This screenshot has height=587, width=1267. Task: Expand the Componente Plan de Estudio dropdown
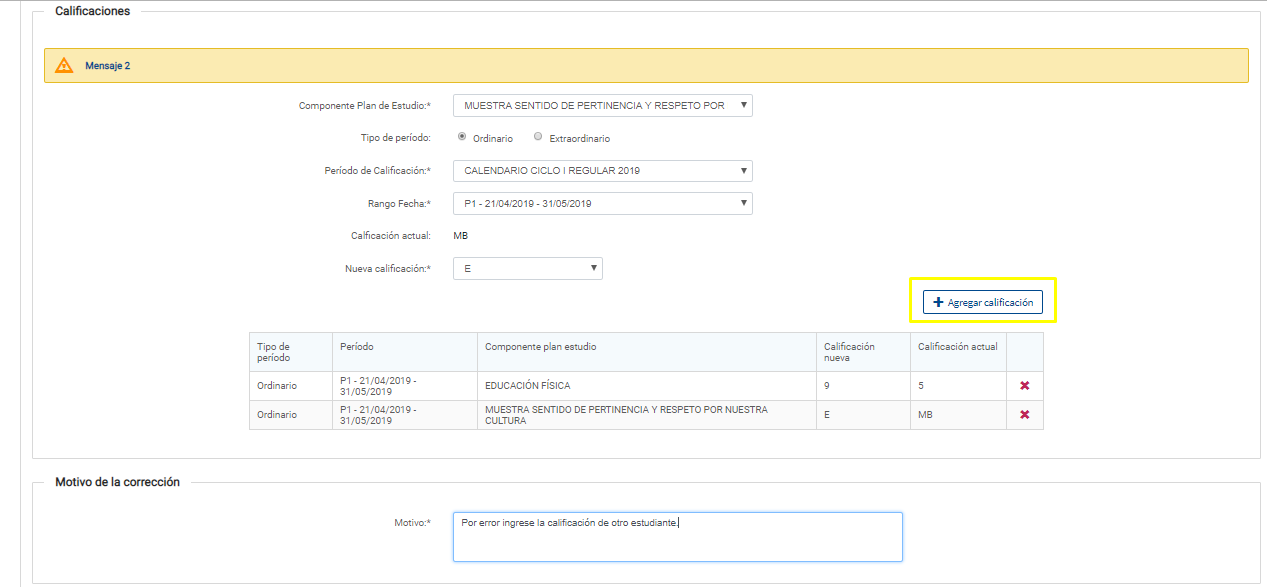602,105
